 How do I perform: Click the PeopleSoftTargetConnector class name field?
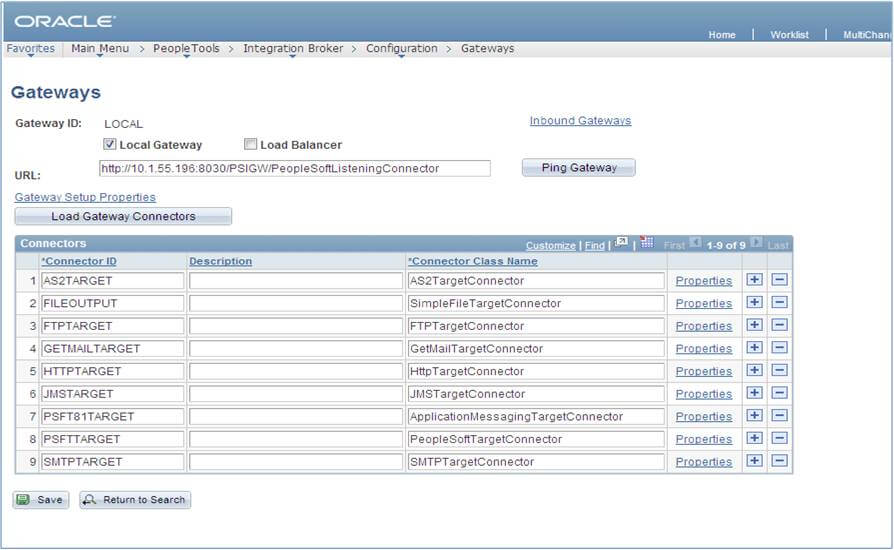coord(536,439)
